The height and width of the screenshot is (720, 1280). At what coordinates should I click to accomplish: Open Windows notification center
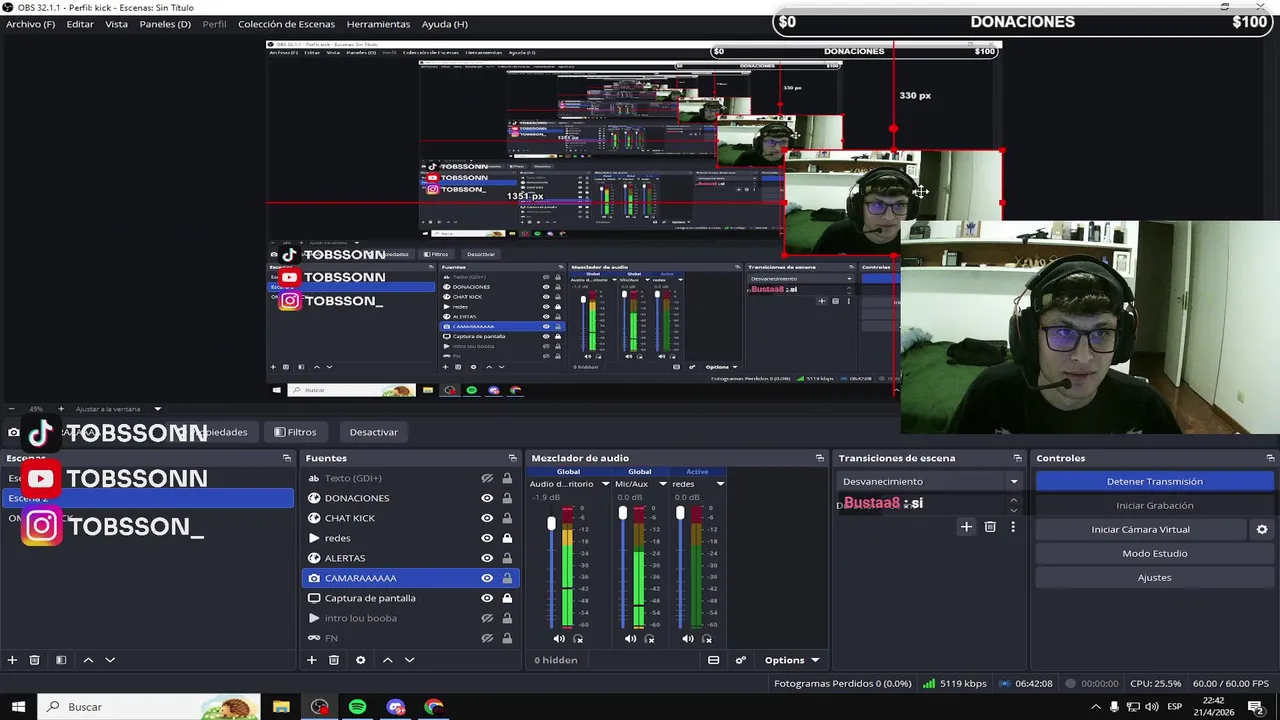tap(1255, 707)
